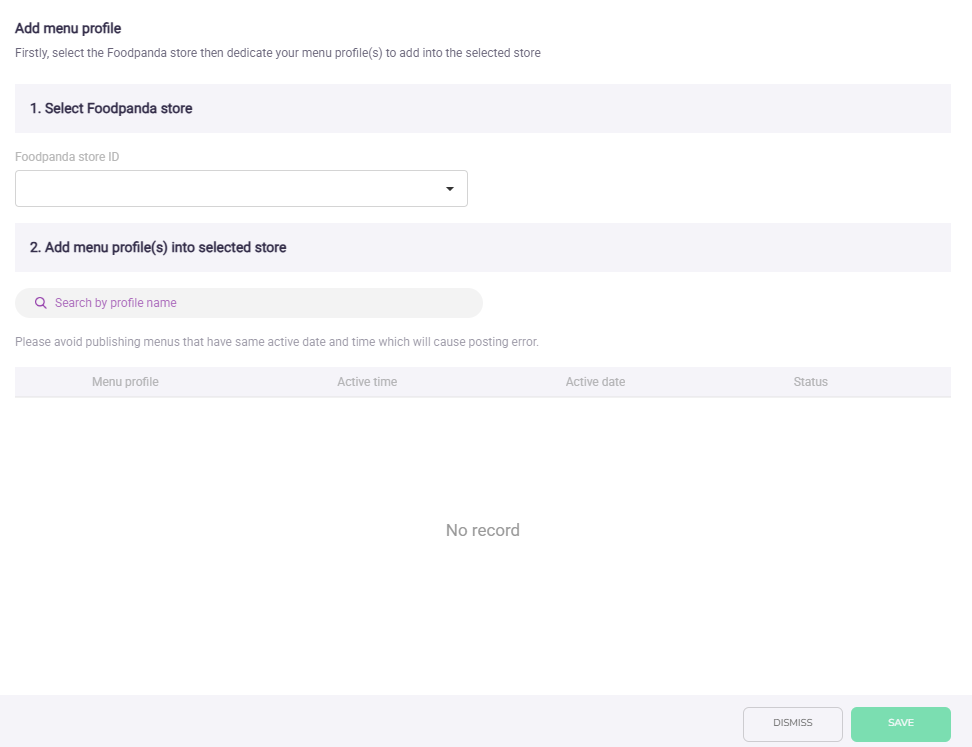
Task: Click the 'No record' placeholder text
Action: pyautogui.click(x=482, y=530)
